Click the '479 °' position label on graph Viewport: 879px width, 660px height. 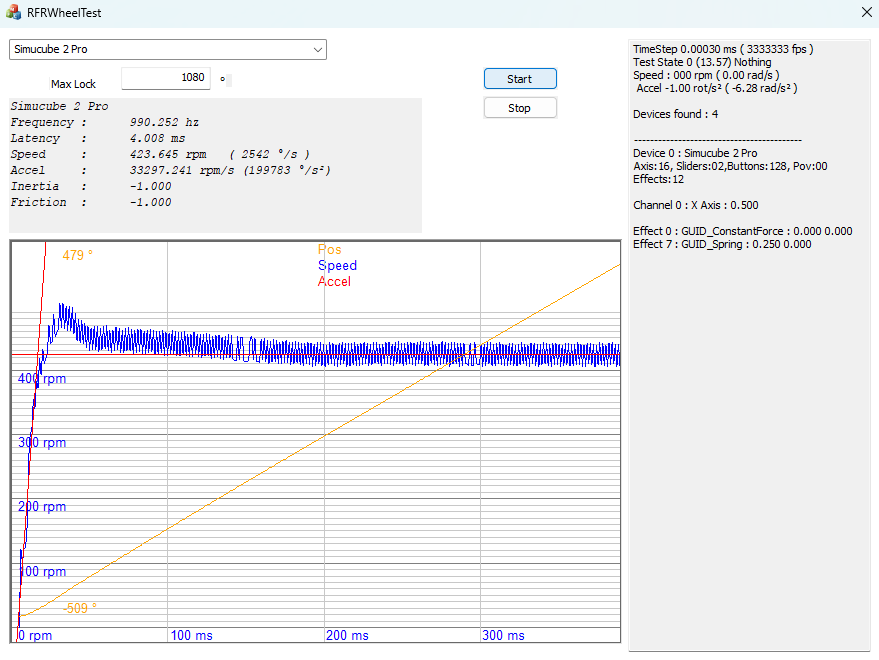click(x=77, y=255)
